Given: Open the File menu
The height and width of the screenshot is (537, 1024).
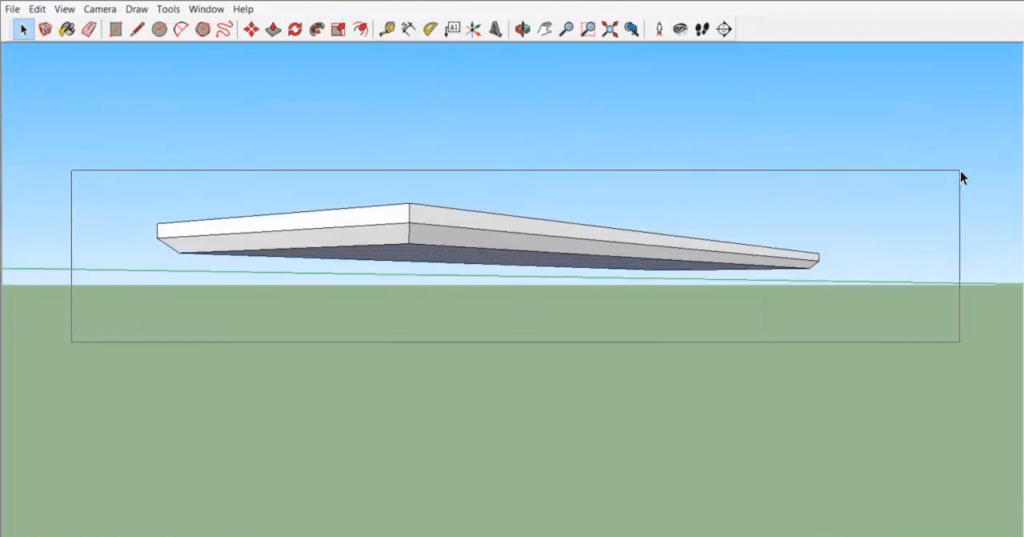Looking at the screenshot, I should [13, 9].
